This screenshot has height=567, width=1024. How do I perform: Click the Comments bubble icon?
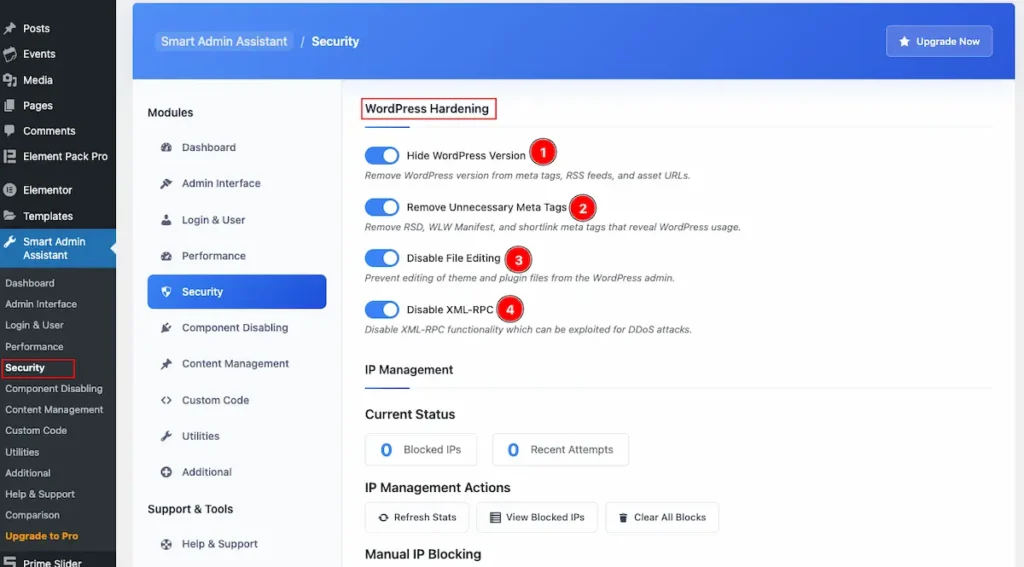pos(9,131)
